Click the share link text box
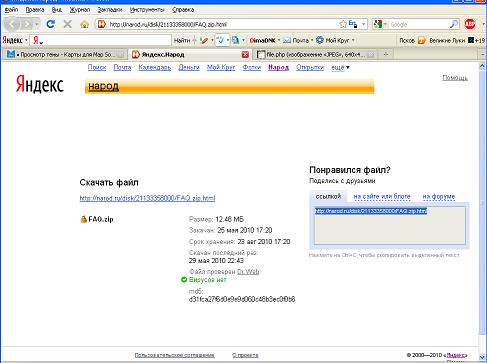The height and width of the screenshot is (363, 487). (389, 226)
